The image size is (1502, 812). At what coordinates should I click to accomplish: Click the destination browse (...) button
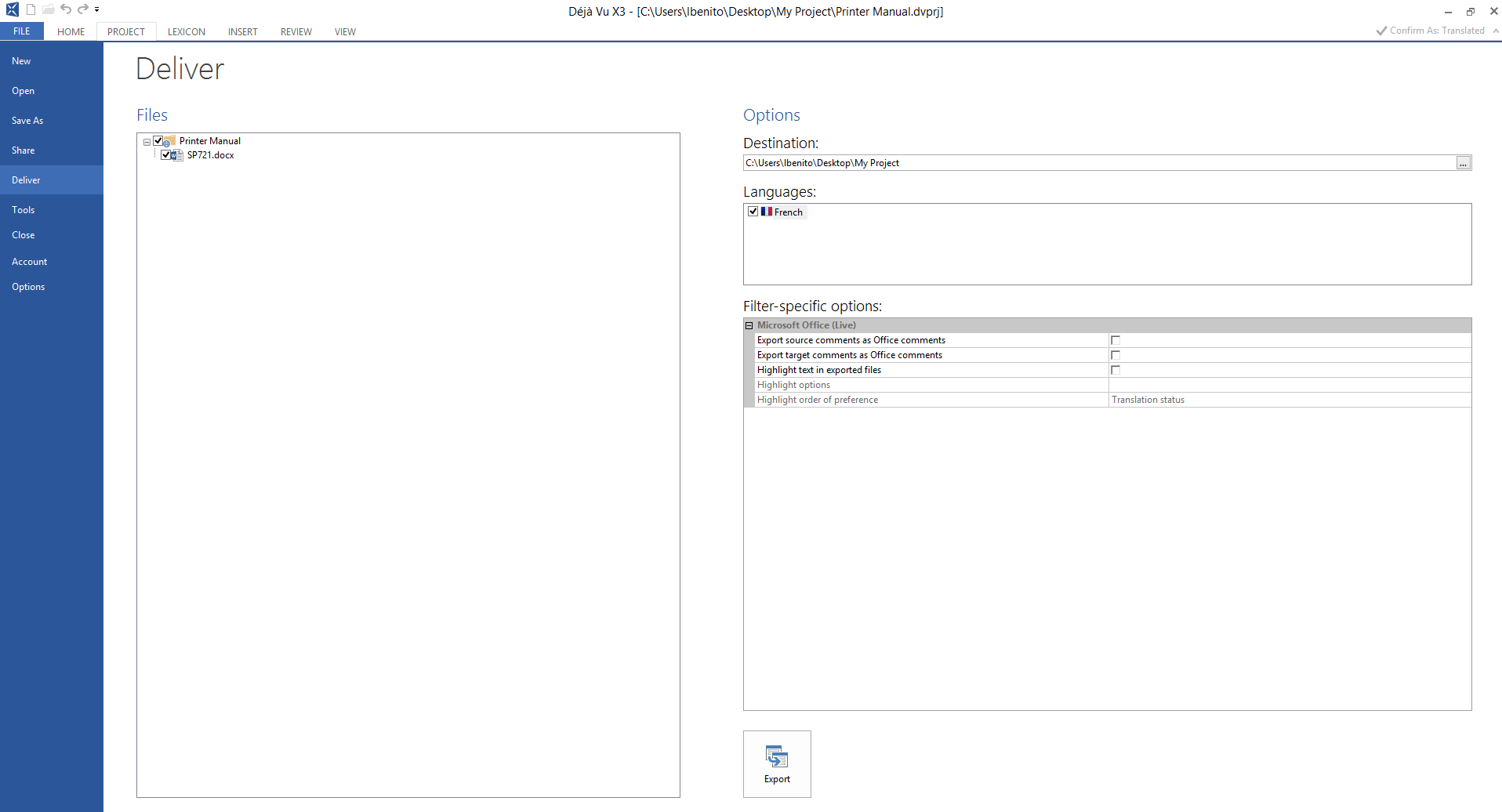(x=1464, y=163)
